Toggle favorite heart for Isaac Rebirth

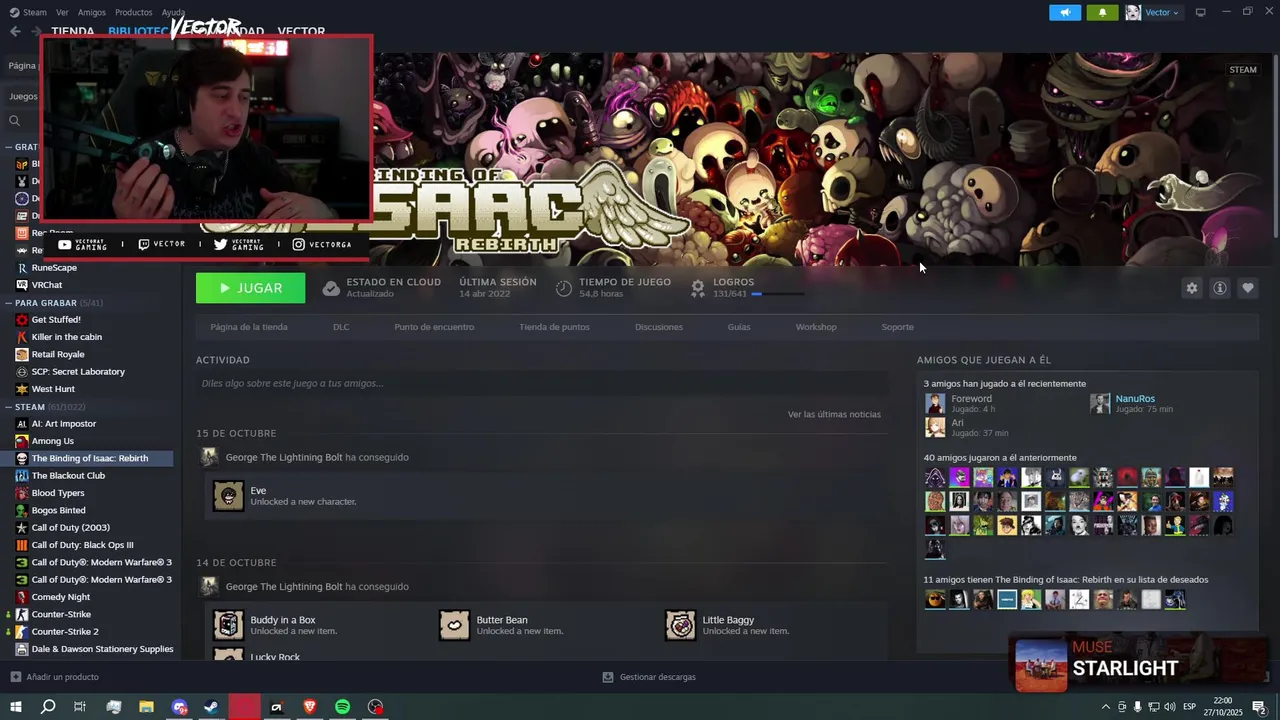[1247, 288]
